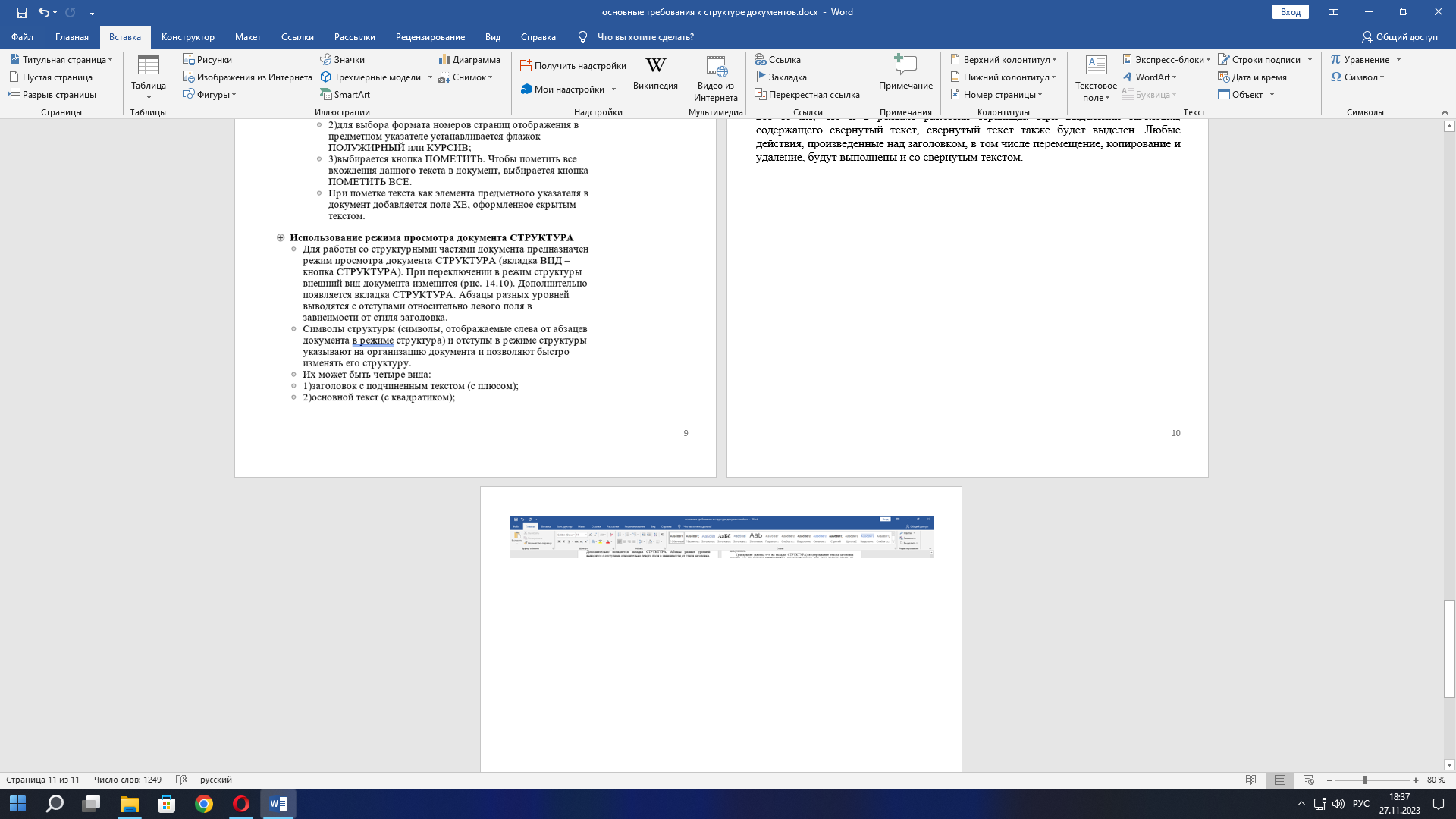Sign in with the Вход button
This screenshot has width=1456, height=819.
1291,12
